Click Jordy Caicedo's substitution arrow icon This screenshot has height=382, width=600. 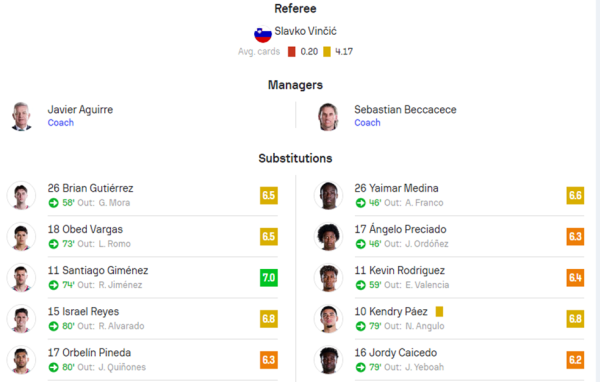[x=360, y=367]
